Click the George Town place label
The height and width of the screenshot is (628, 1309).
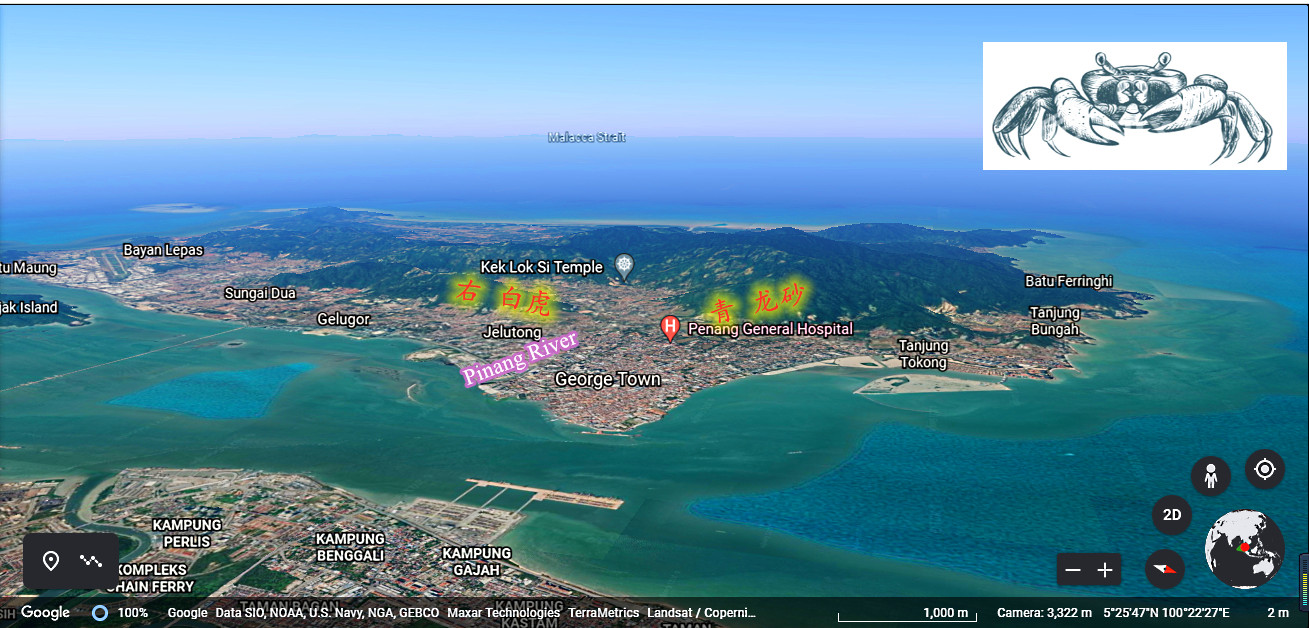[607, 380]
